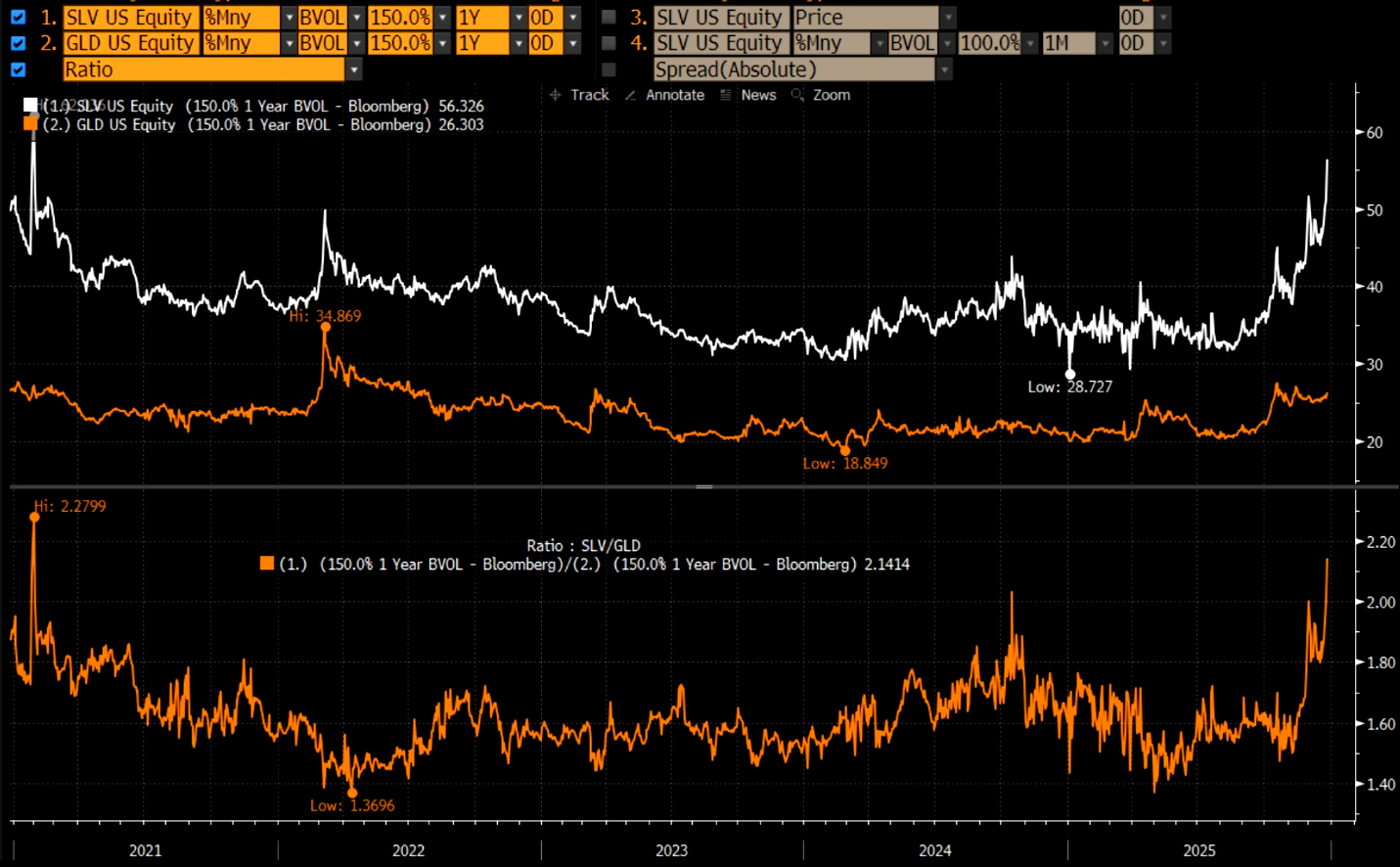The image size is (1400, 867).
Task: Click the Hi: 34.869 GLD marker dot
Action: click(326, 327)
